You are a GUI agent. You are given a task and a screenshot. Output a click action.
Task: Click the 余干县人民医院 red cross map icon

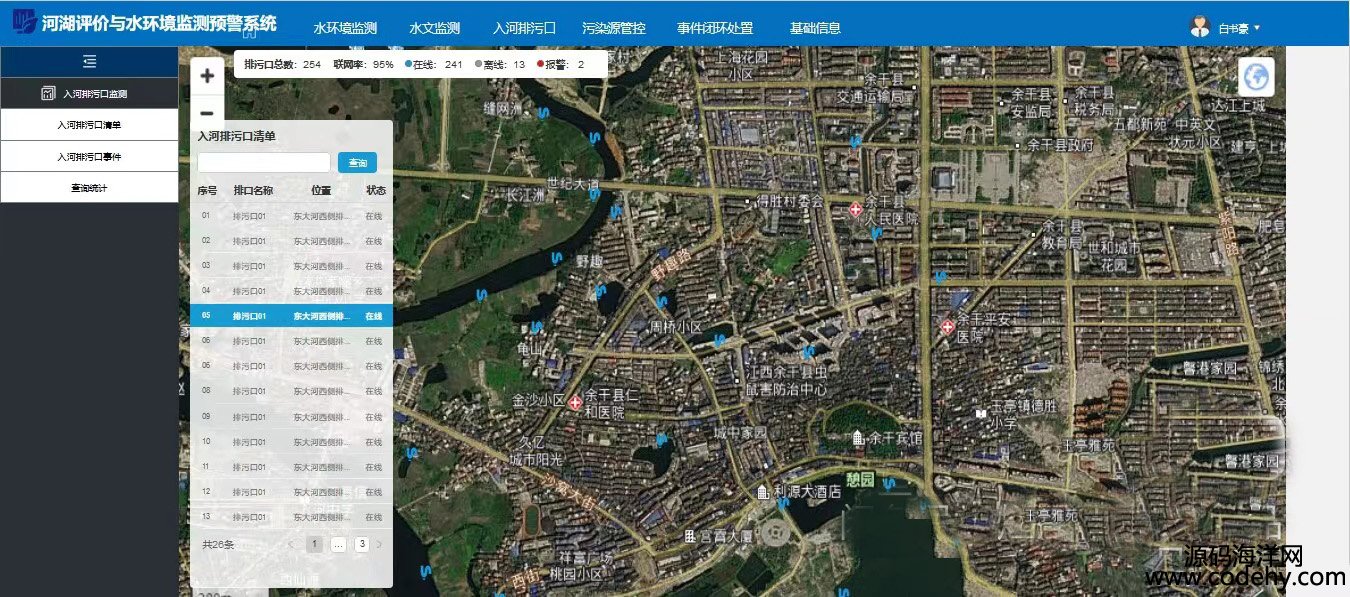tap(855, 209)
